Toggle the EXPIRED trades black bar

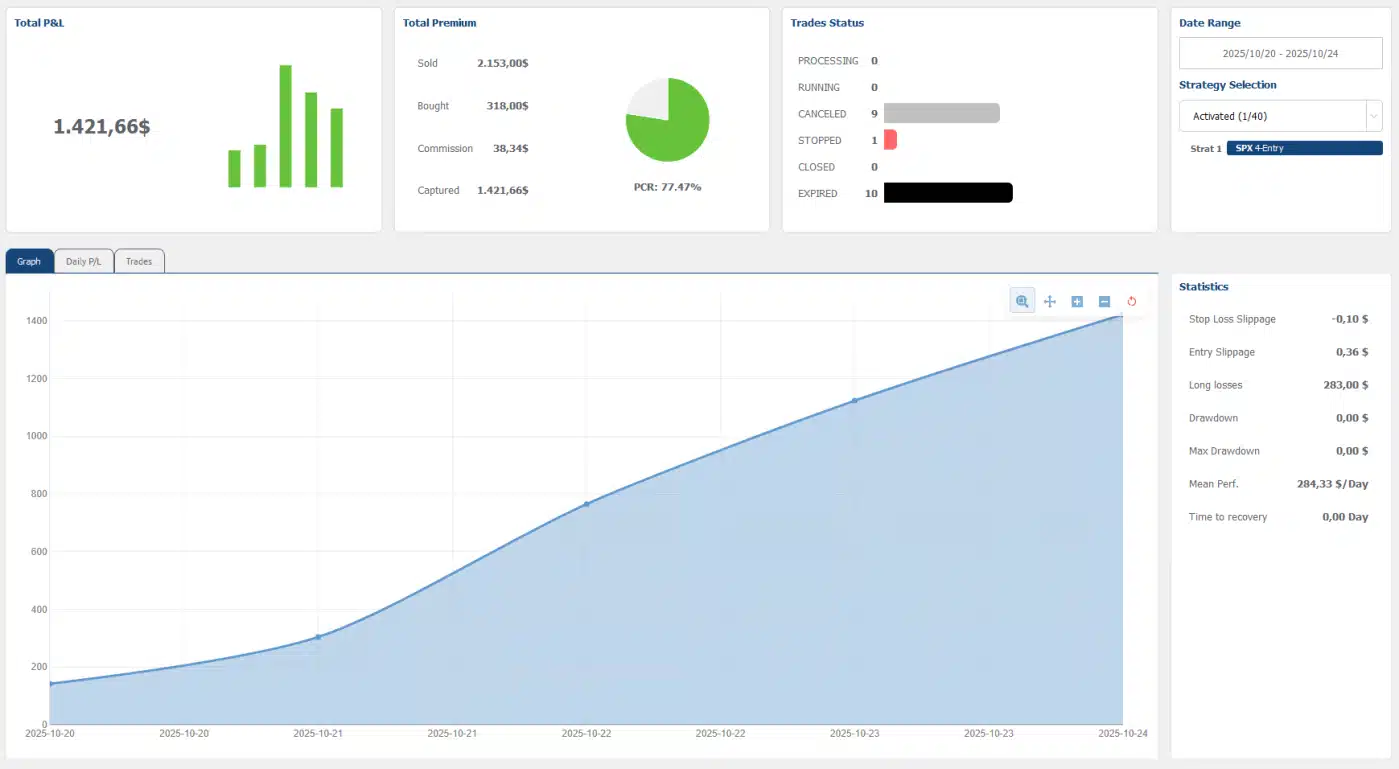pos(948,192)
